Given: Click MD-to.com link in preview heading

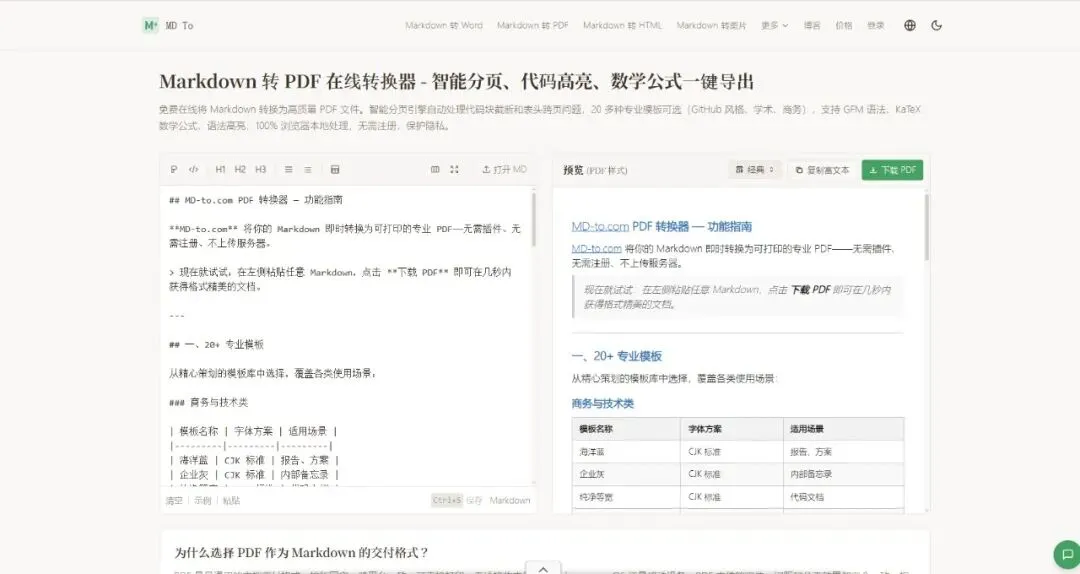Looking at the screenshot, I should 600,227.
